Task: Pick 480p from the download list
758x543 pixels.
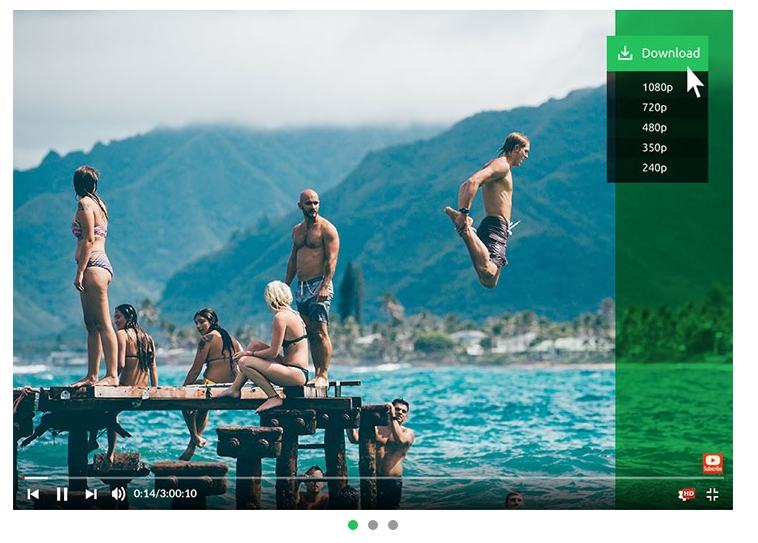Action: (657, 128)
